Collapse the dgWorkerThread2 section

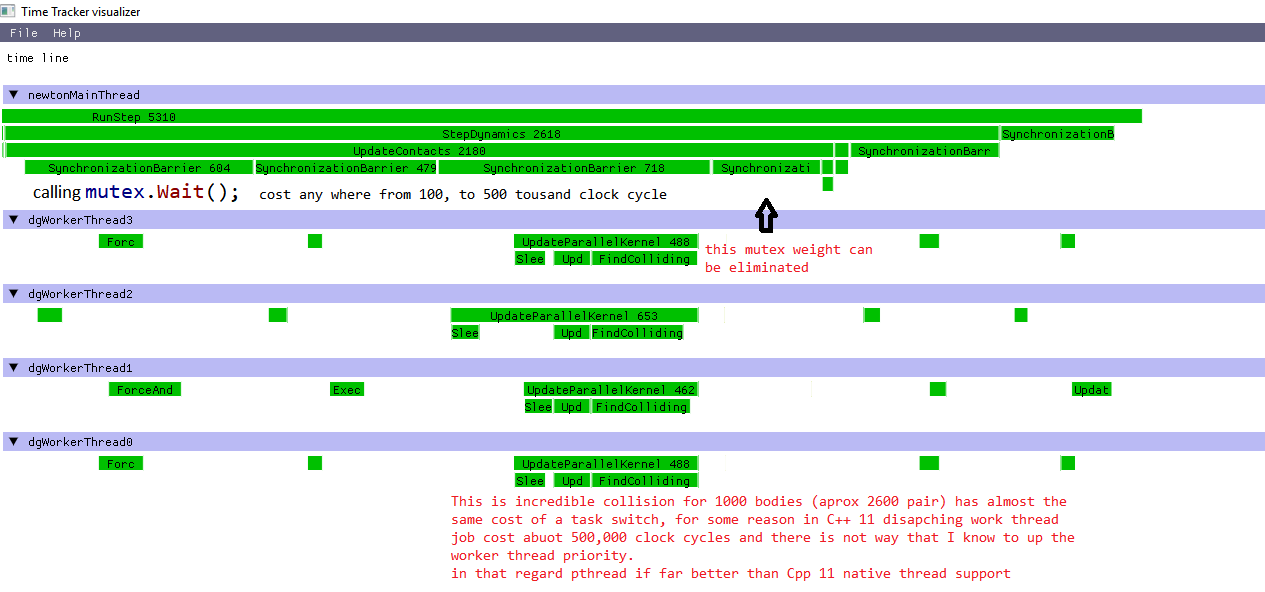click(14, 294)
